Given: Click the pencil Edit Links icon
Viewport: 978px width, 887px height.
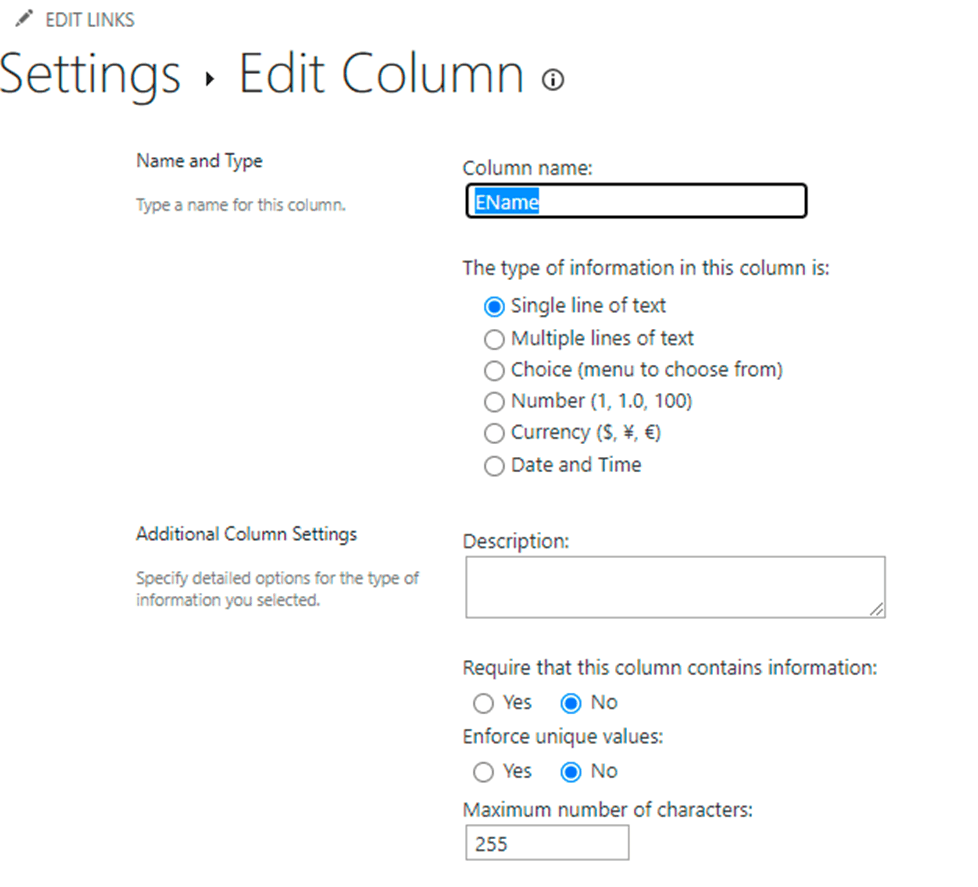Looking at the screenshot, I should pyautogui.click(x=24, y=19).
